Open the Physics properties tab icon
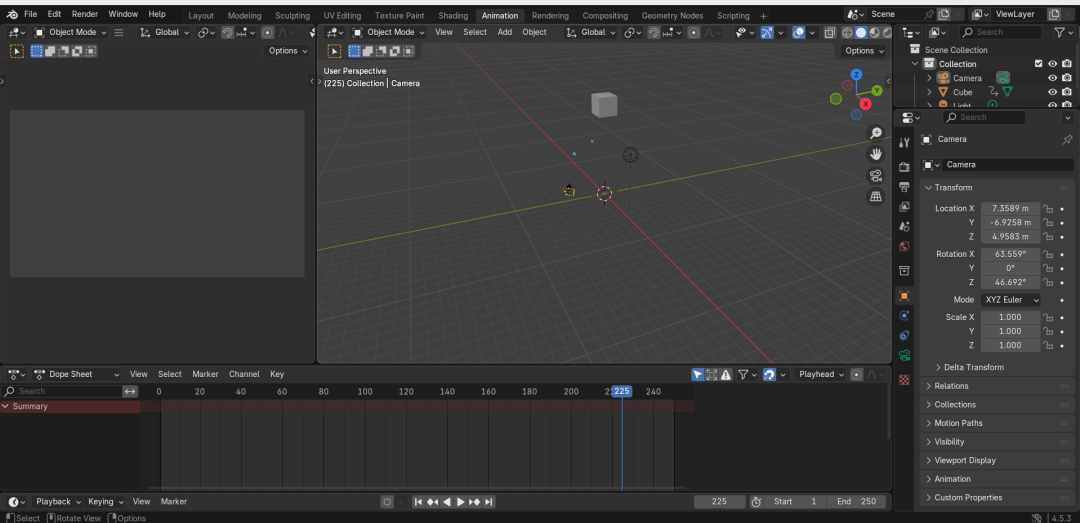The width and height of the screenshot is (1080, 523). coord(904,316)
